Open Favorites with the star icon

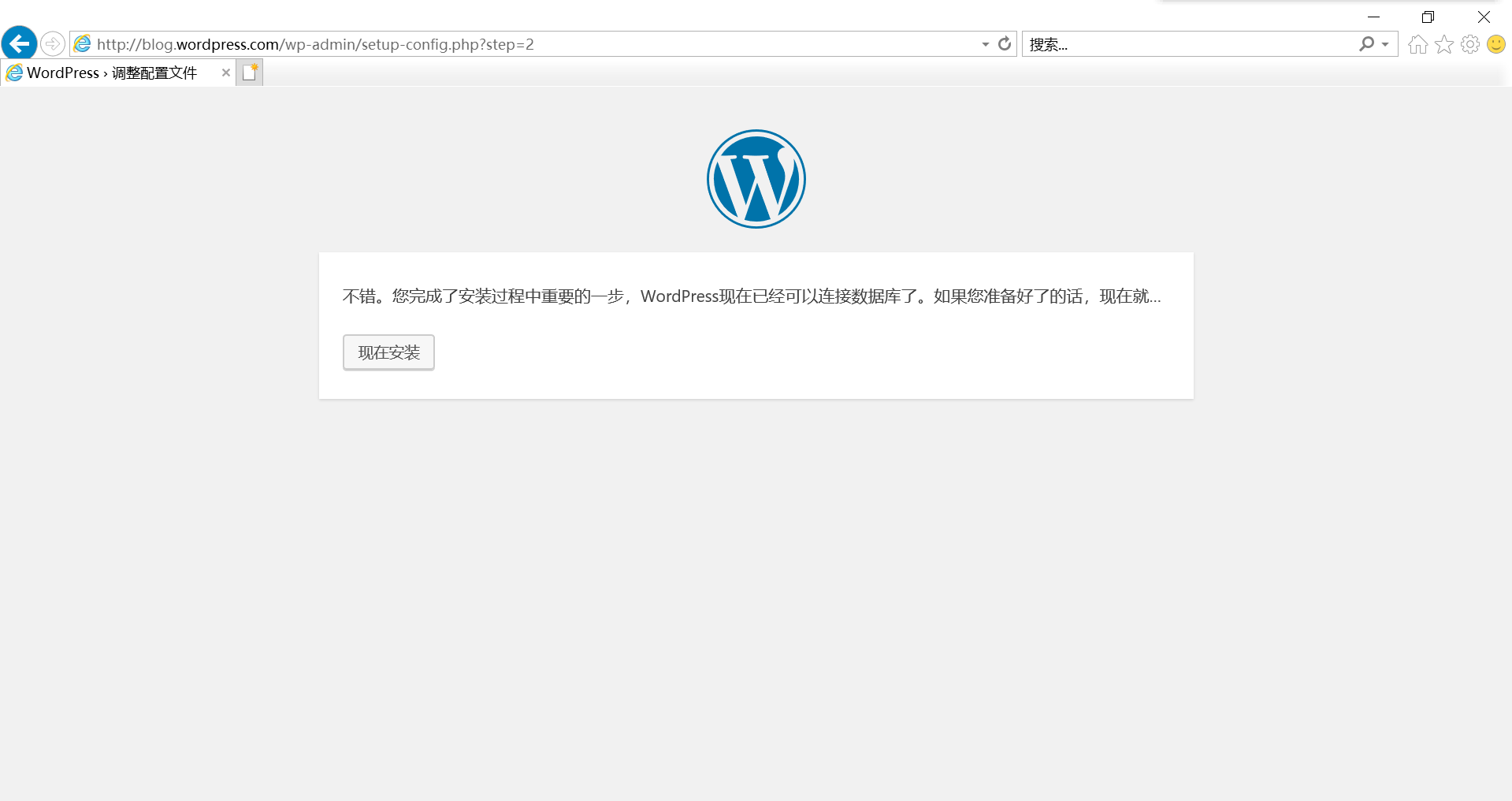(1444, 44)
